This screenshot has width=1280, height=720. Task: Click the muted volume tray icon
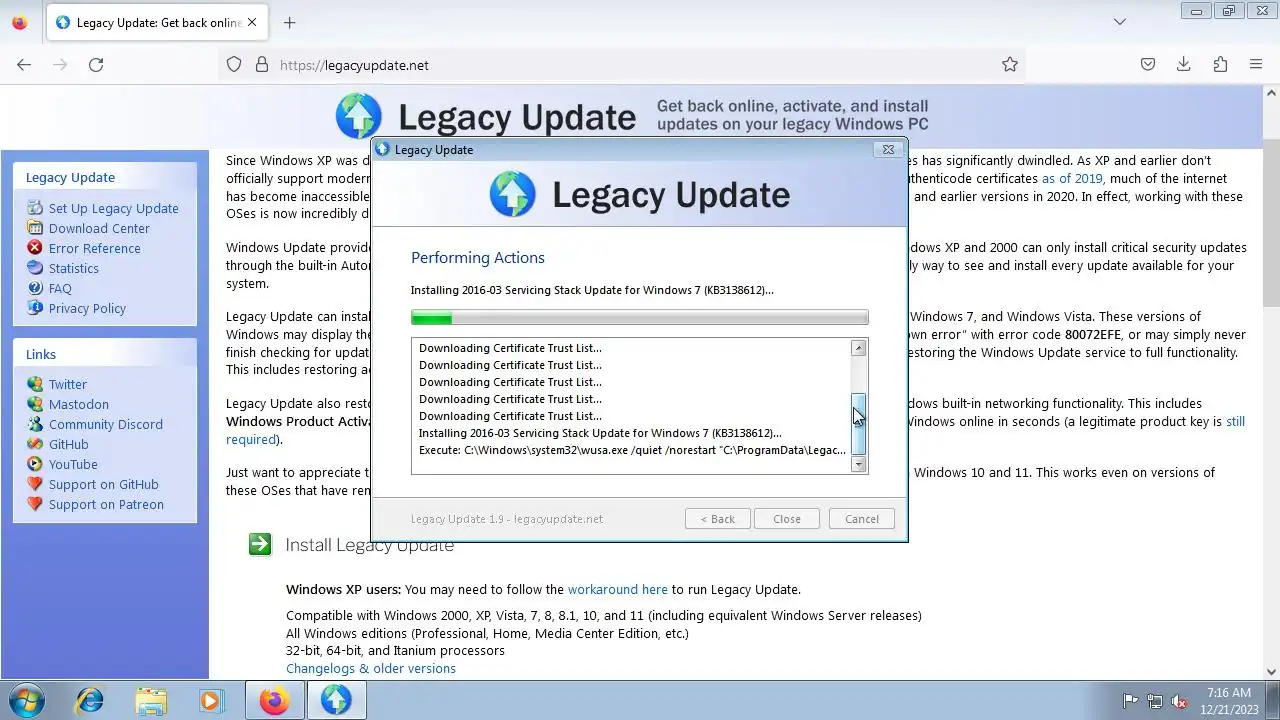point(1179,701)
